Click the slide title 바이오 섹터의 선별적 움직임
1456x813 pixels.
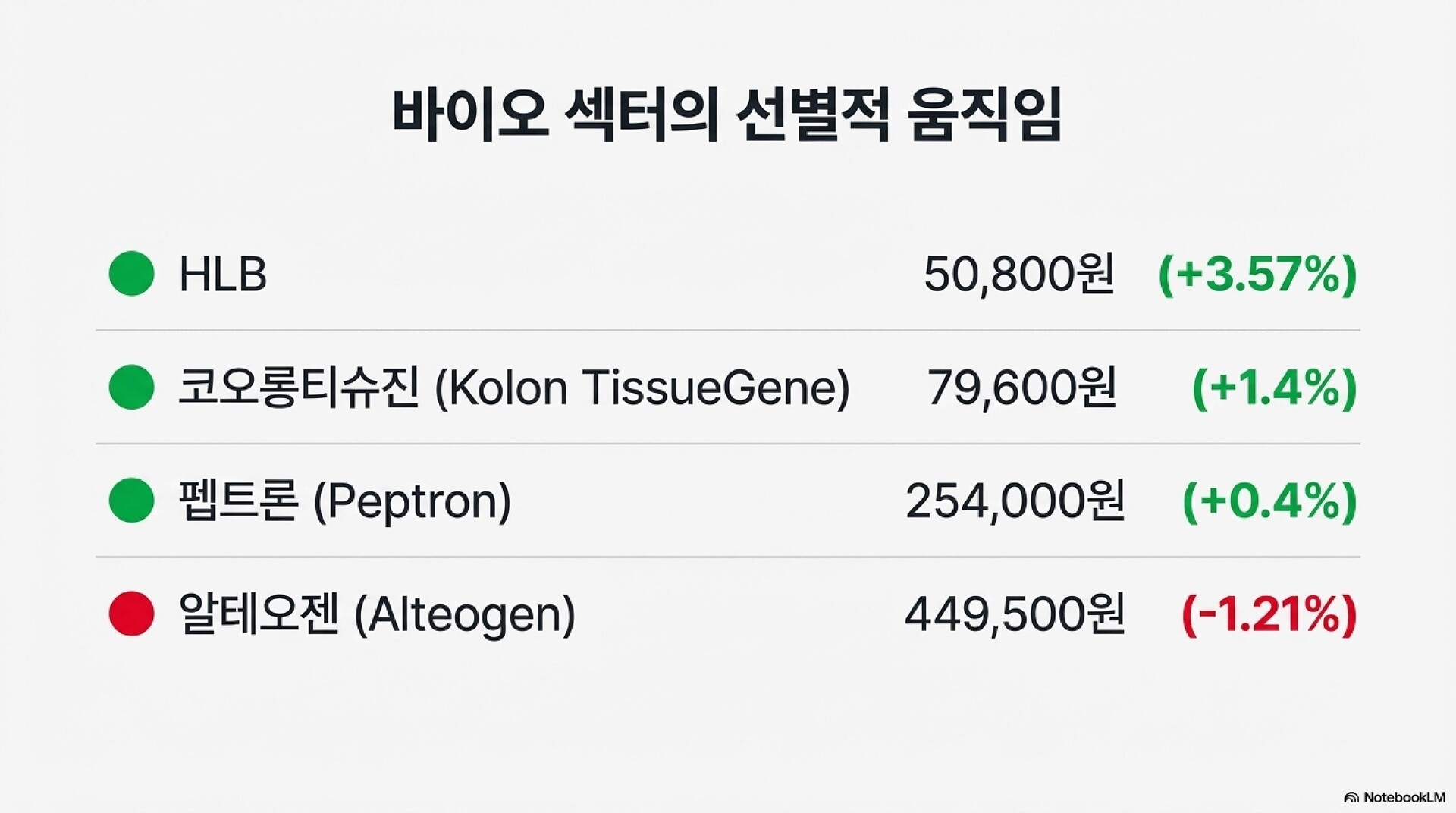click(x=726, y=115)
